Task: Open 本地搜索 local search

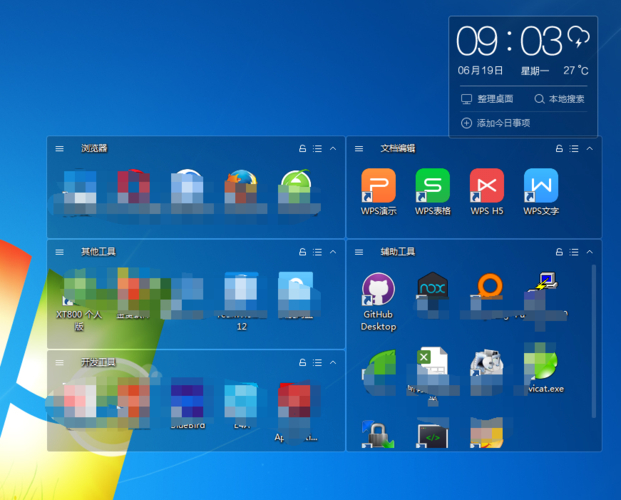Action: (x=559, y=99)
